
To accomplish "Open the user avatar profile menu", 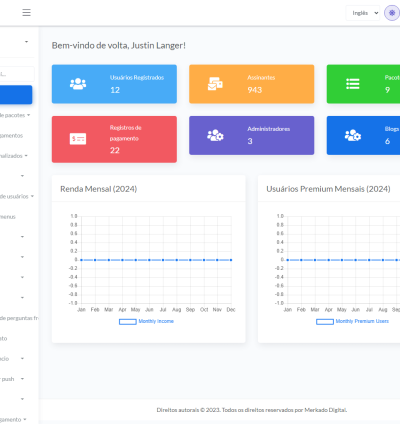I will coord(392,13).
